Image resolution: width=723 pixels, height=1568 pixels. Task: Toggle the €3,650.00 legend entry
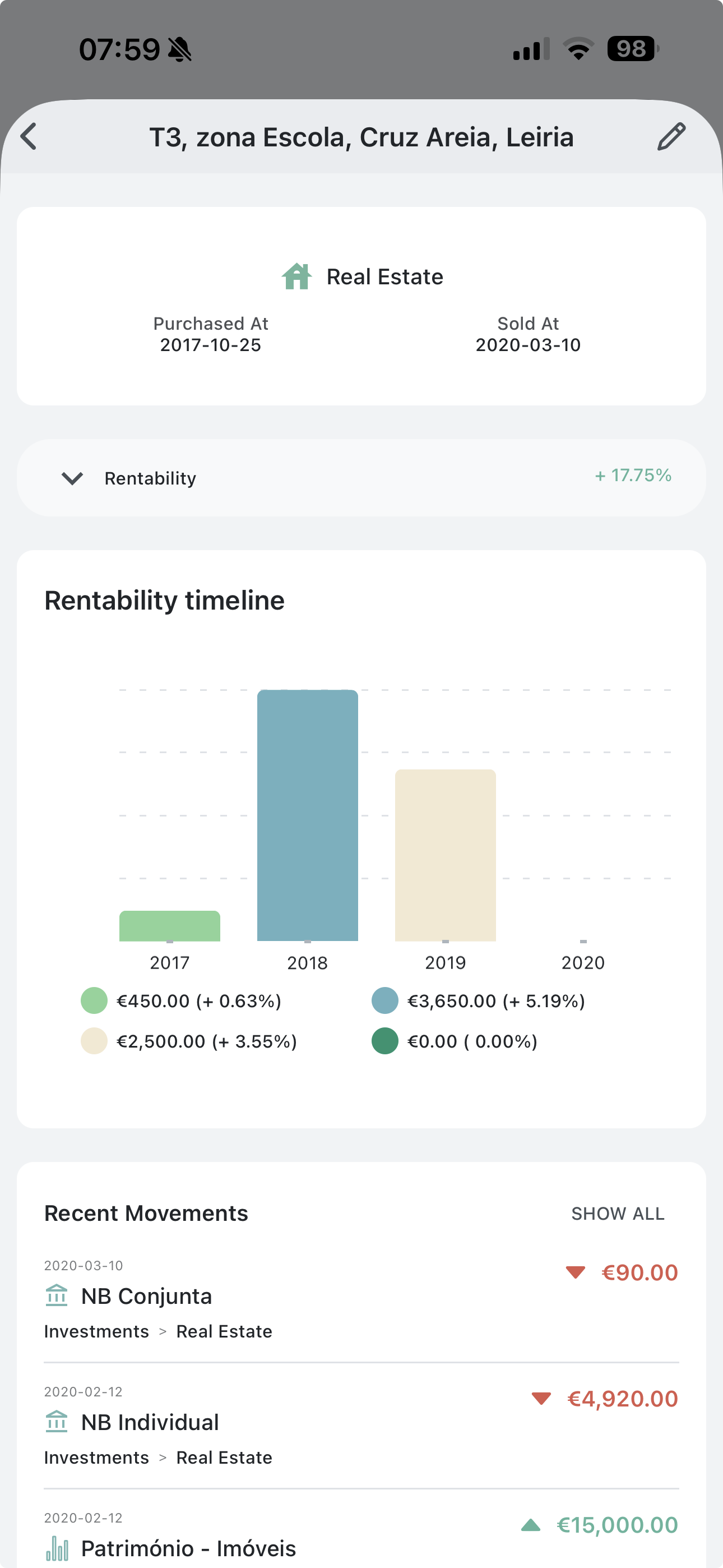coord(478,1001)
